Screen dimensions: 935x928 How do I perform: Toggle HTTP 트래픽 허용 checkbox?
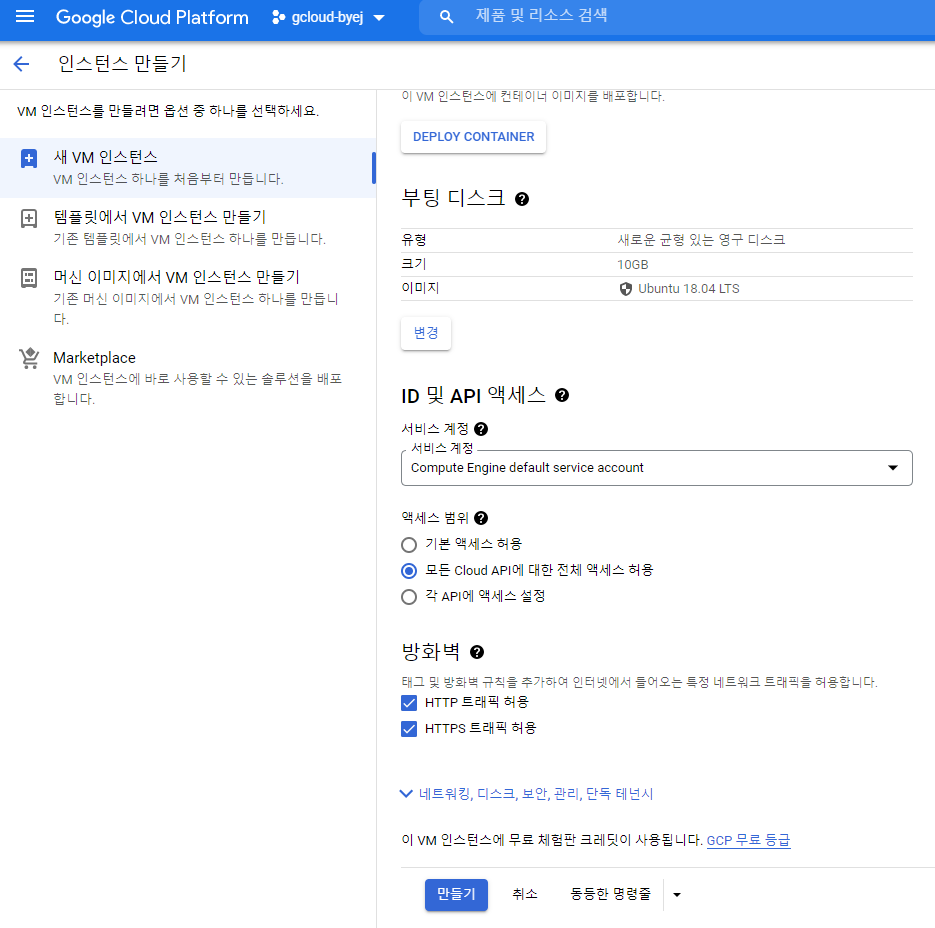(409, 703)
